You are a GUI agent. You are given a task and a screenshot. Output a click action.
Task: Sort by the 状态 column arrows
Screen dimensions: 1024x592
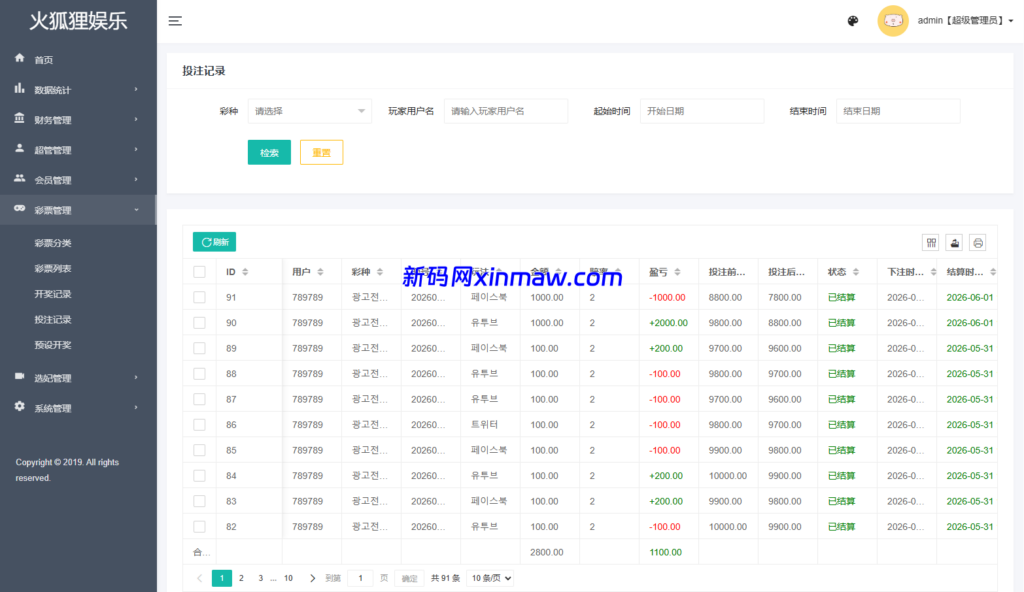tap(856, 272)
